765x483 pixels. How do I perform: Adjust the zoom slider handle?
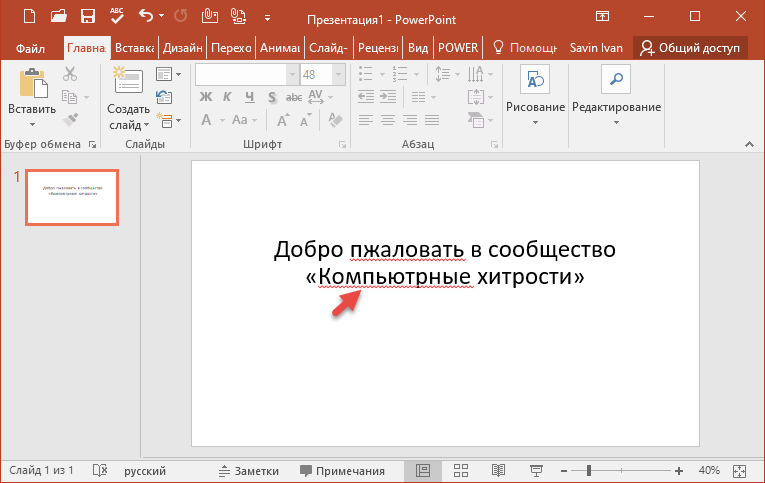point(589,470)
